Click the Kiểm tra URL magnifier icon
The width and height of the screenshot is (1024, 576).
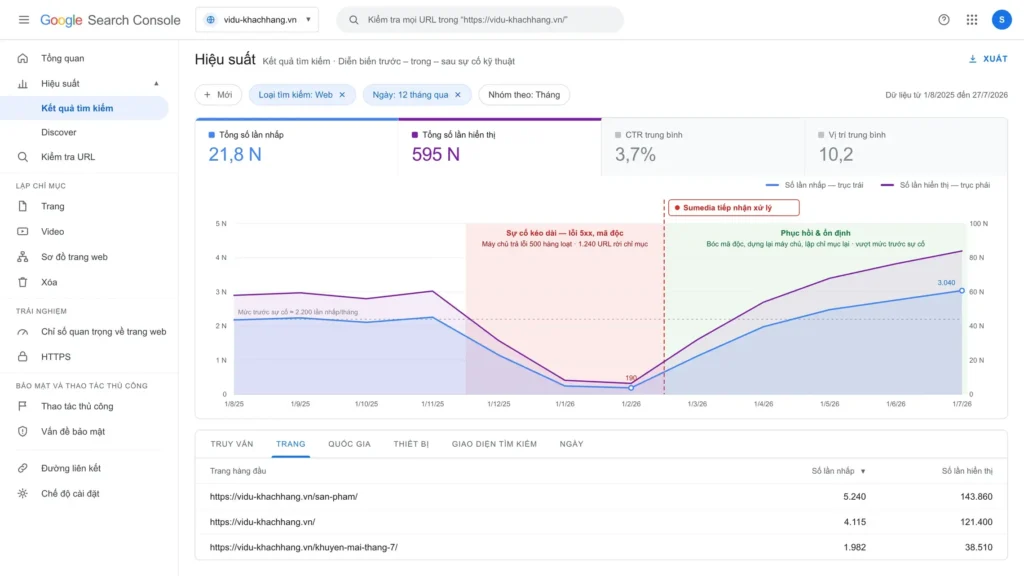[23, 157]
